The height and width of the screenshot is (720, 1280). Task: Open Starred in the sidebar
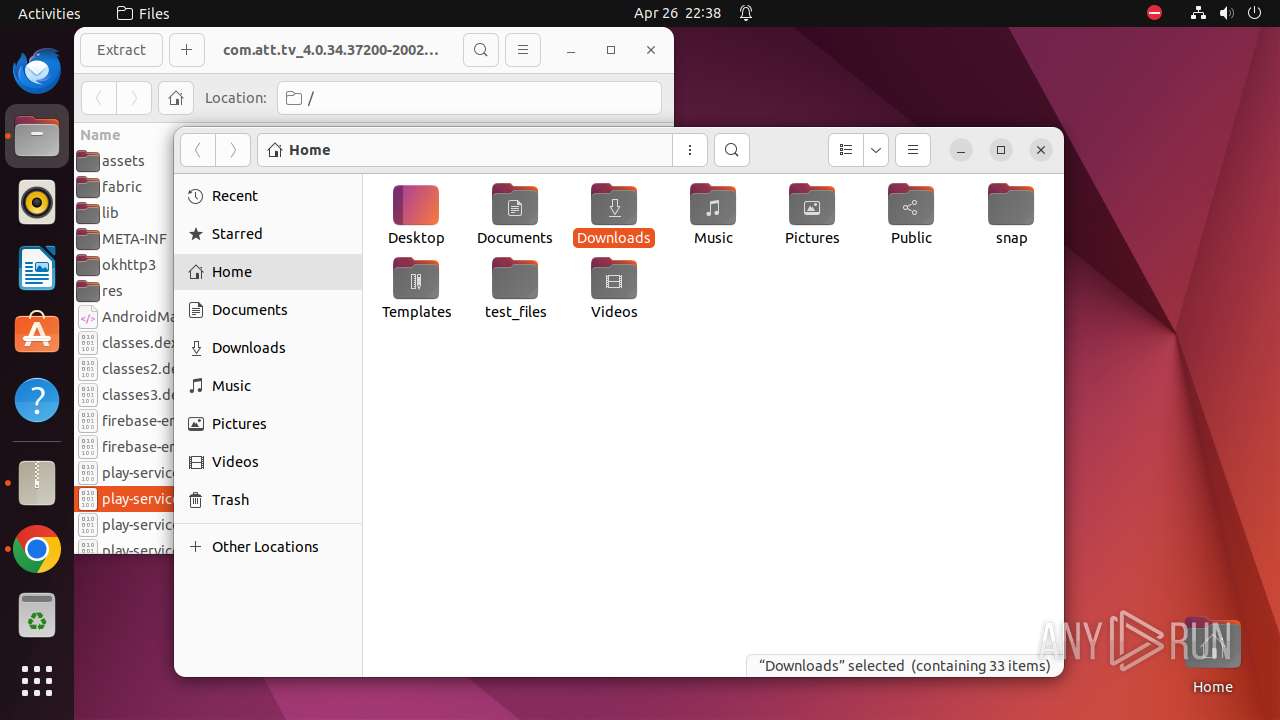tap(268, 234)
